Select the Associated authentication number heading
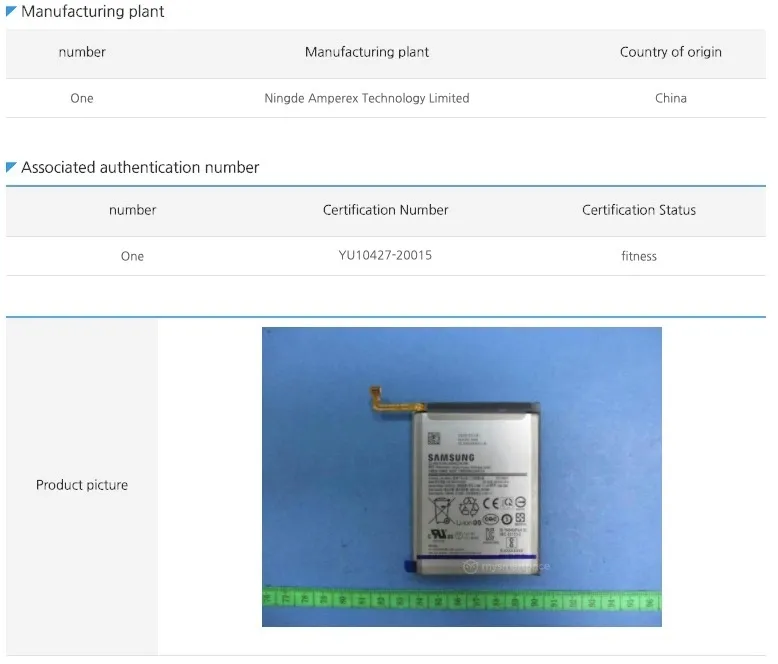 (140, 168)
